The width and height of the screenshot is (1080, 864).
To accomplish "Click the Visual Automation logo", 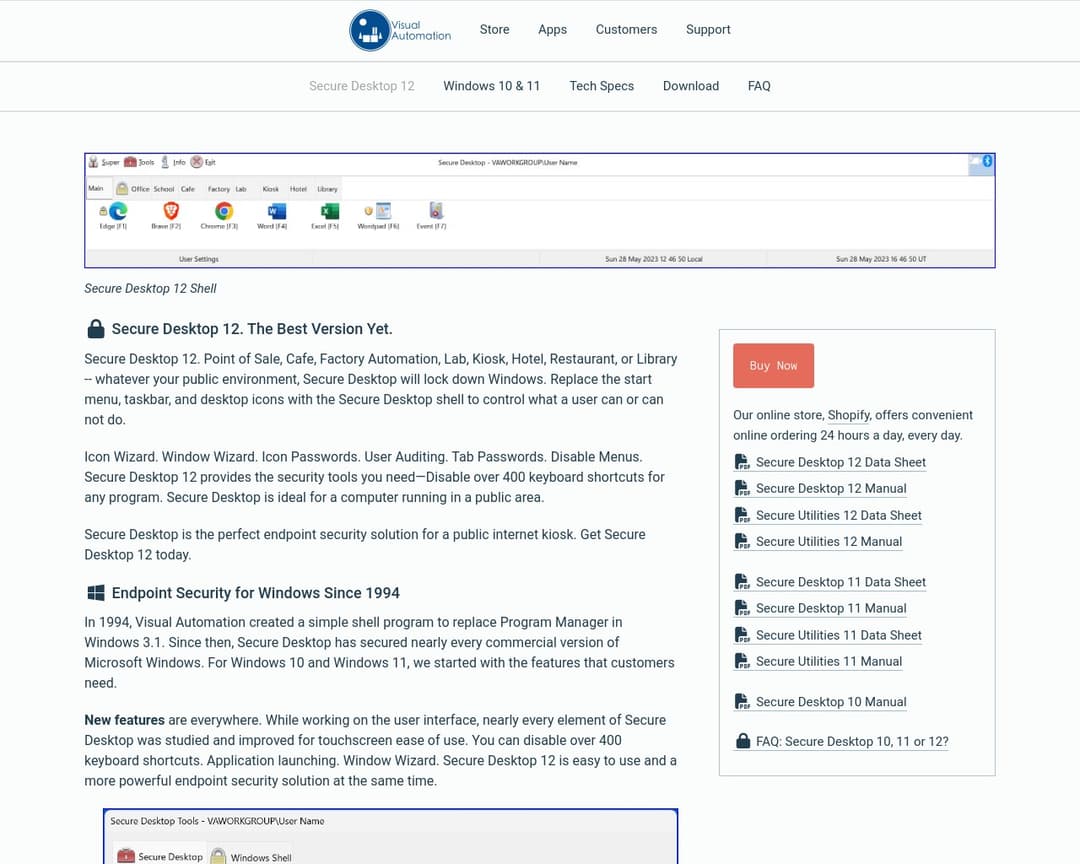I will [399, 30].
